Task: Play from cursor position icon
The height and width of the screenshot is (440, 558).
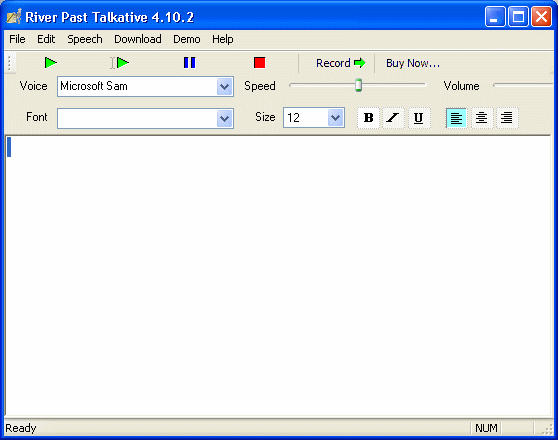Action: click(x=120, y=63)
